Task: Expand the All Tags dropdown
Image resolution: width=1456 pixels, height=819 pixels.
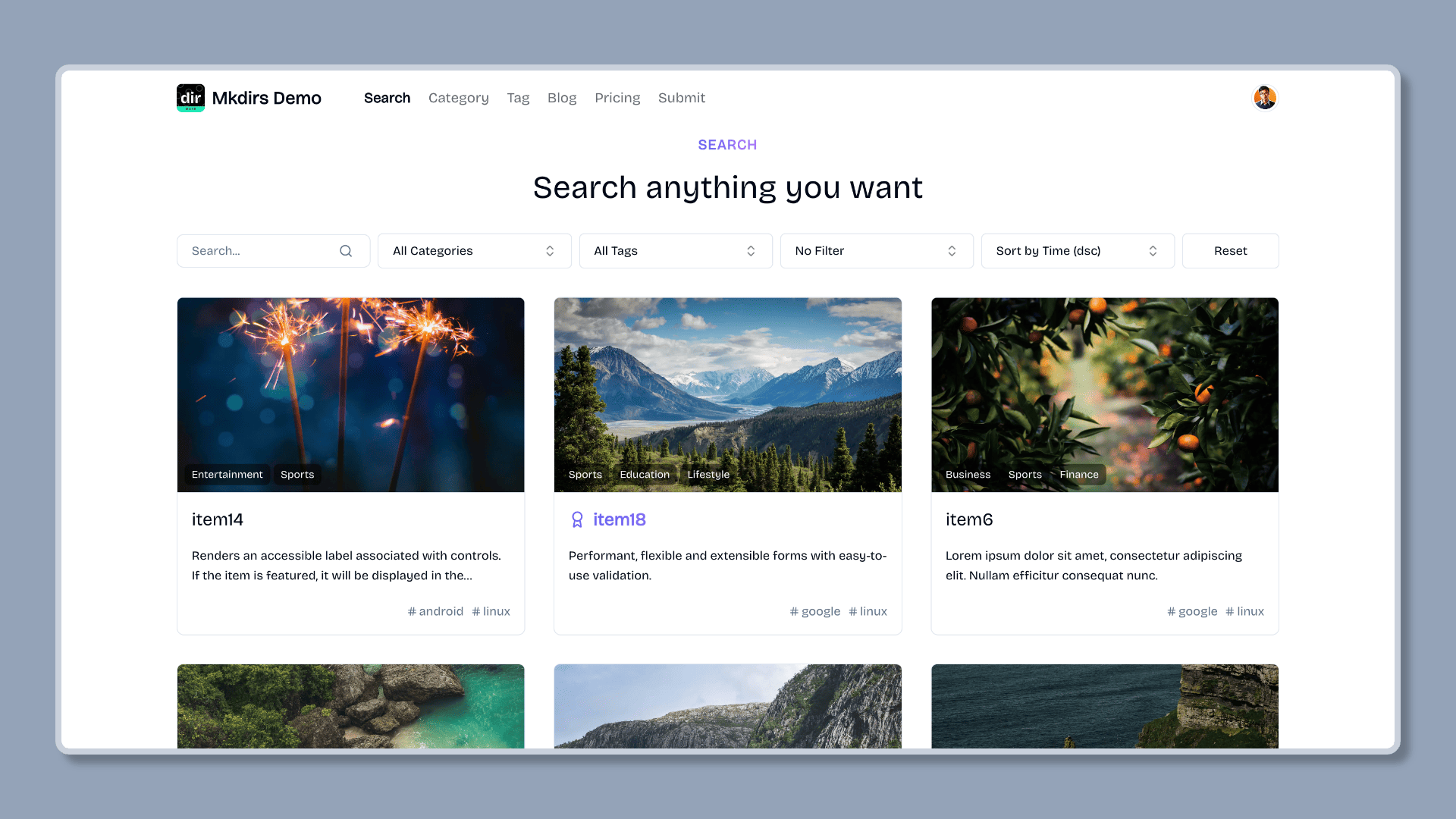Action: pos(675,250)
